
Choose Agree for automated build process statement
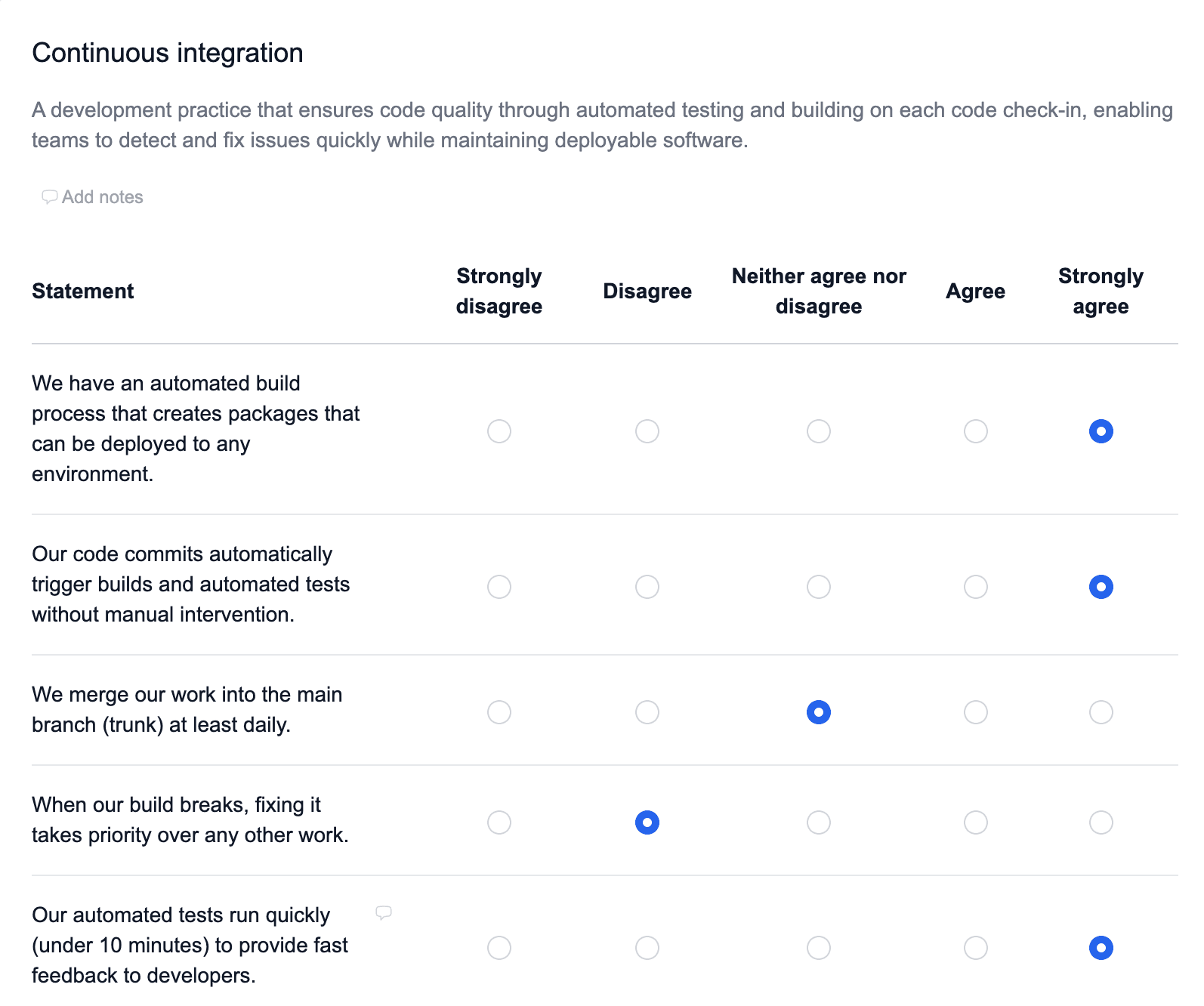point(976,431)
